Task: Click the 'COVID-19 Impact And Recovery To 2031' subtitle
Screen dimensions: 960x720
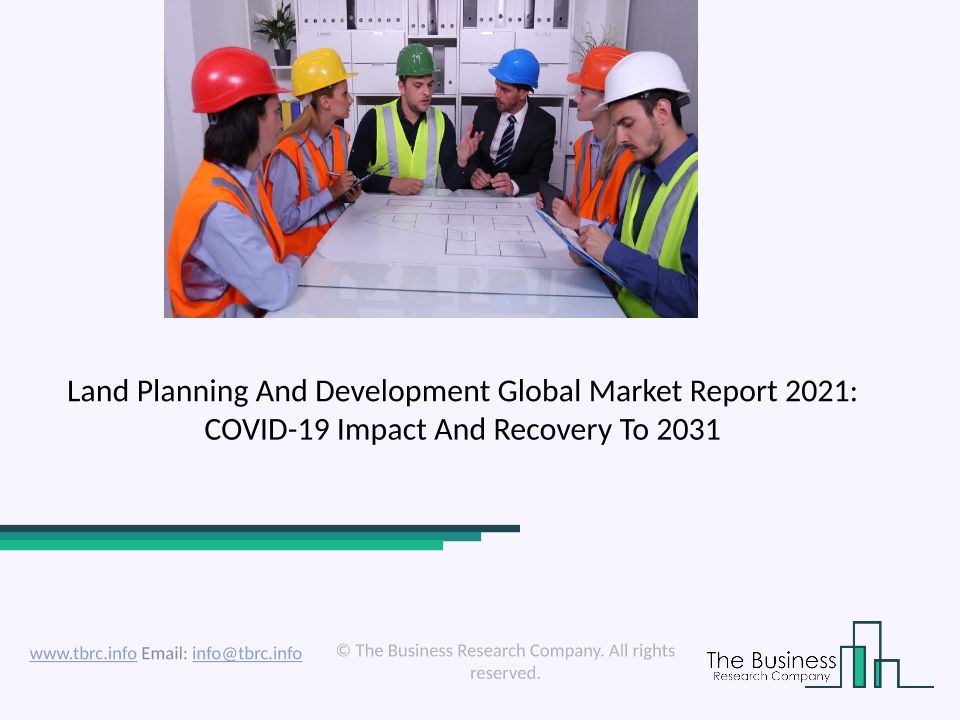Action: coord(462,429)
